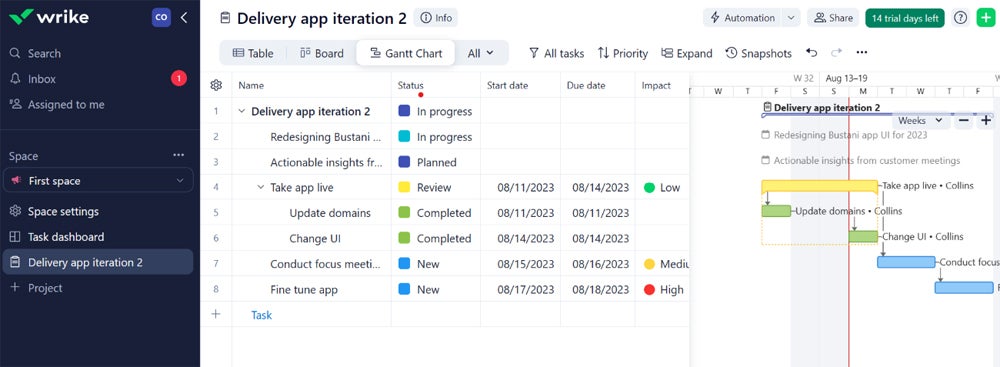Screen dimensions: 1000x367
Task: Click the yellow Review status swatch
Action: click(x=404, y=188)
